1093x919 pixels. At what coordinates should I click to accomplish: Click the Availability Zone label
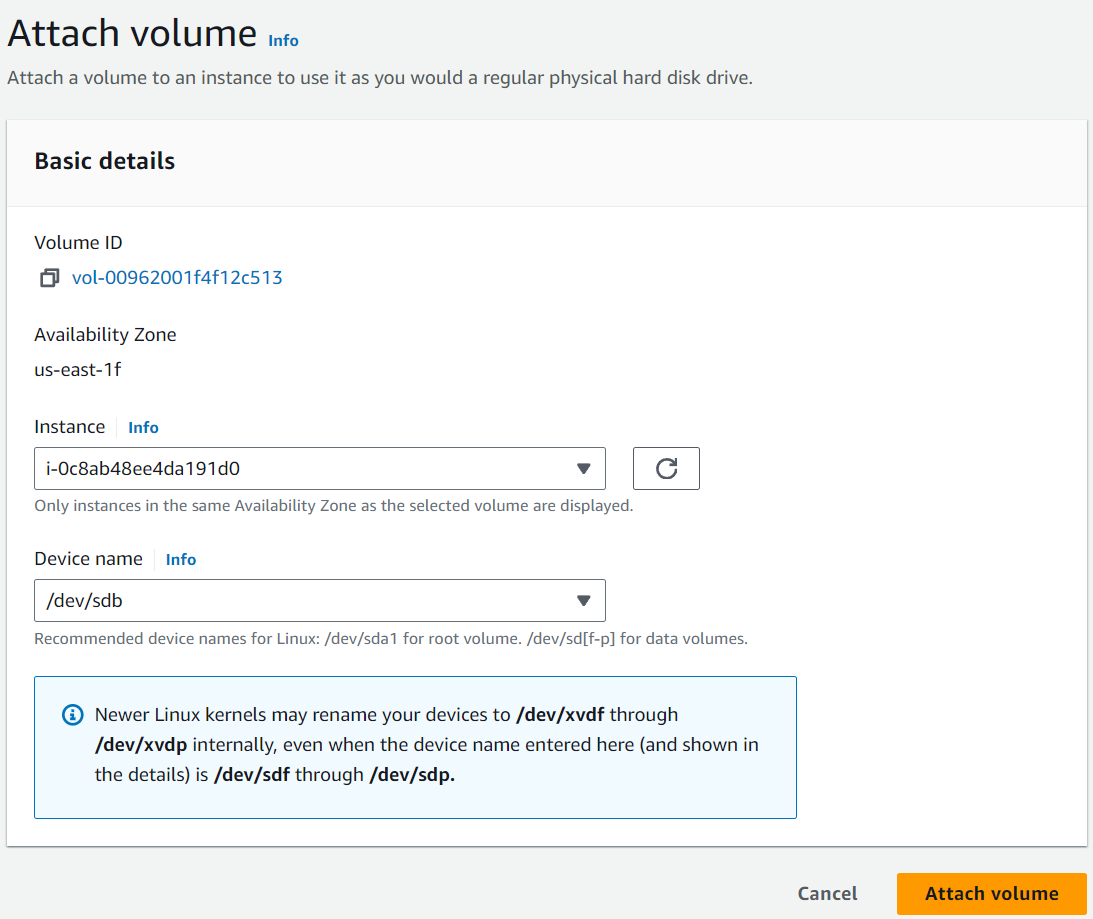click(105, 335)
